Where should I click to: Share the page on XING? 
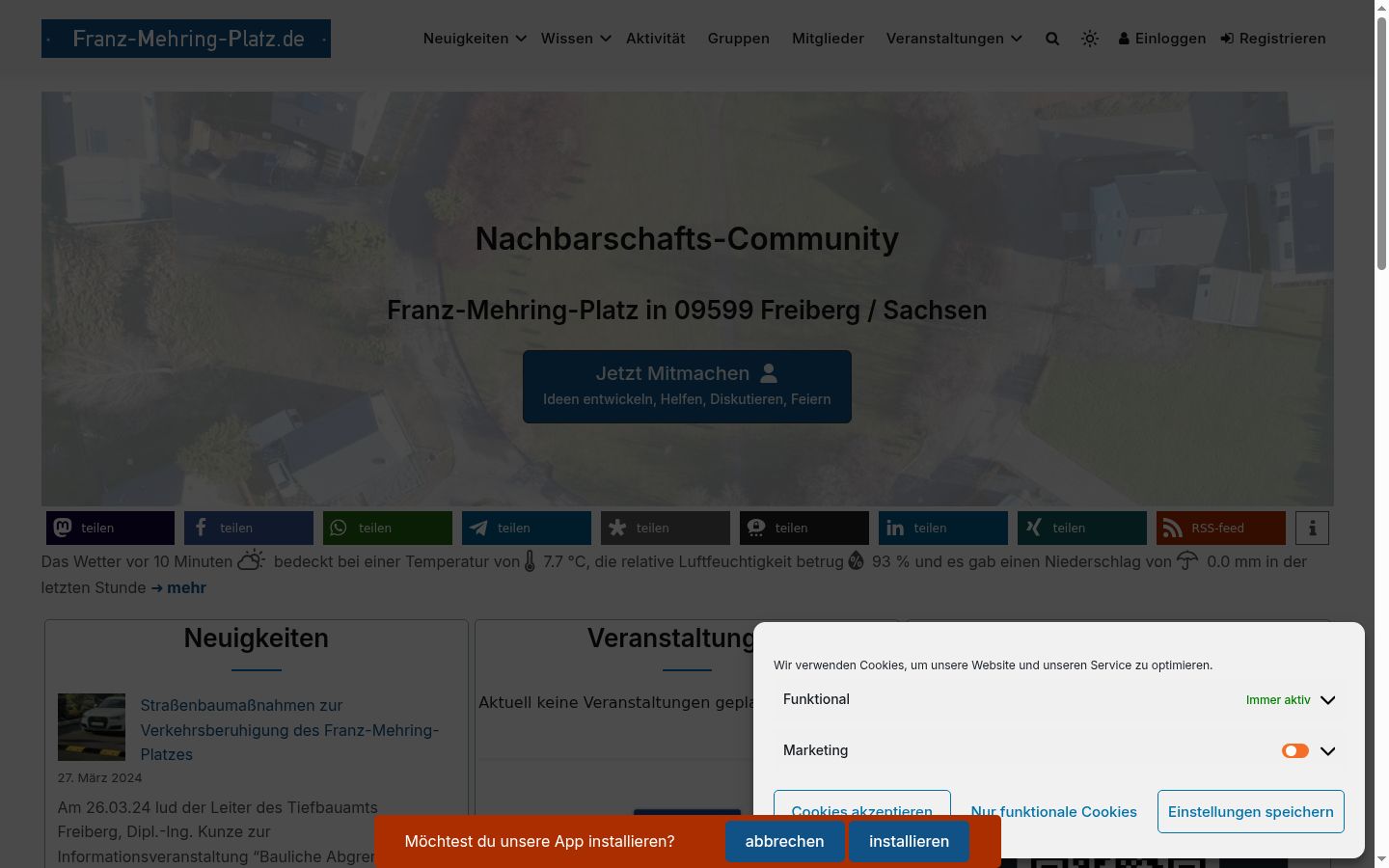pos(1082,528)
